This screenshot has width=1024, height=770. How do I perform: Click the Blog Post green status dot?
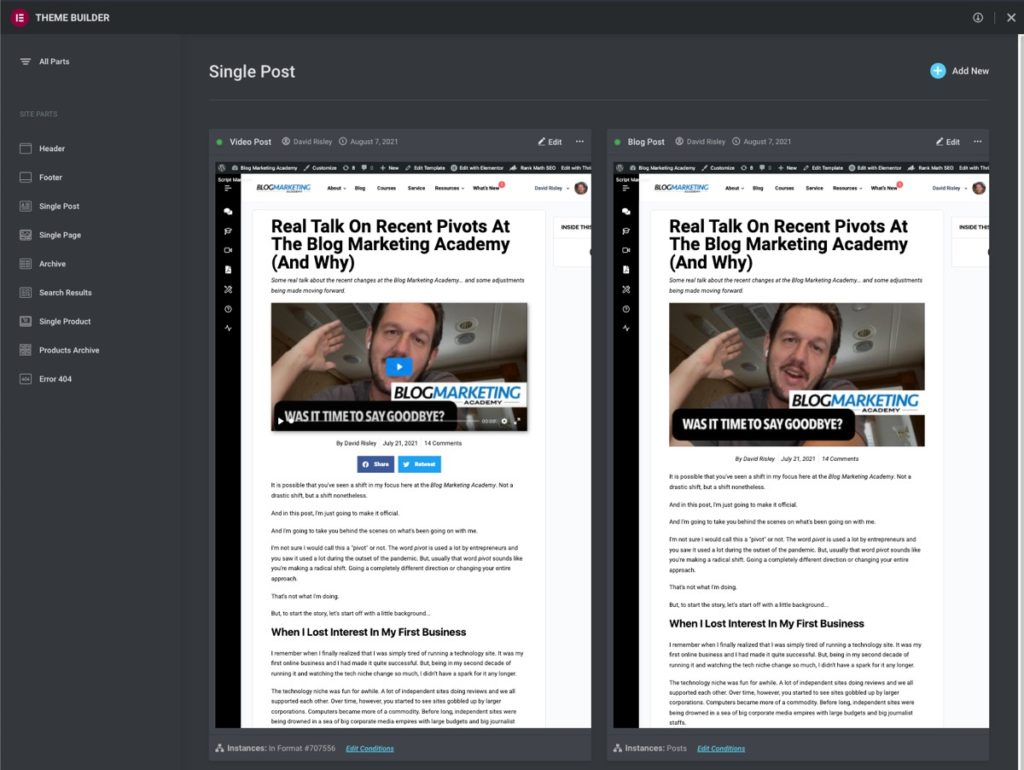pyautogui.click(x=617, y=142)
